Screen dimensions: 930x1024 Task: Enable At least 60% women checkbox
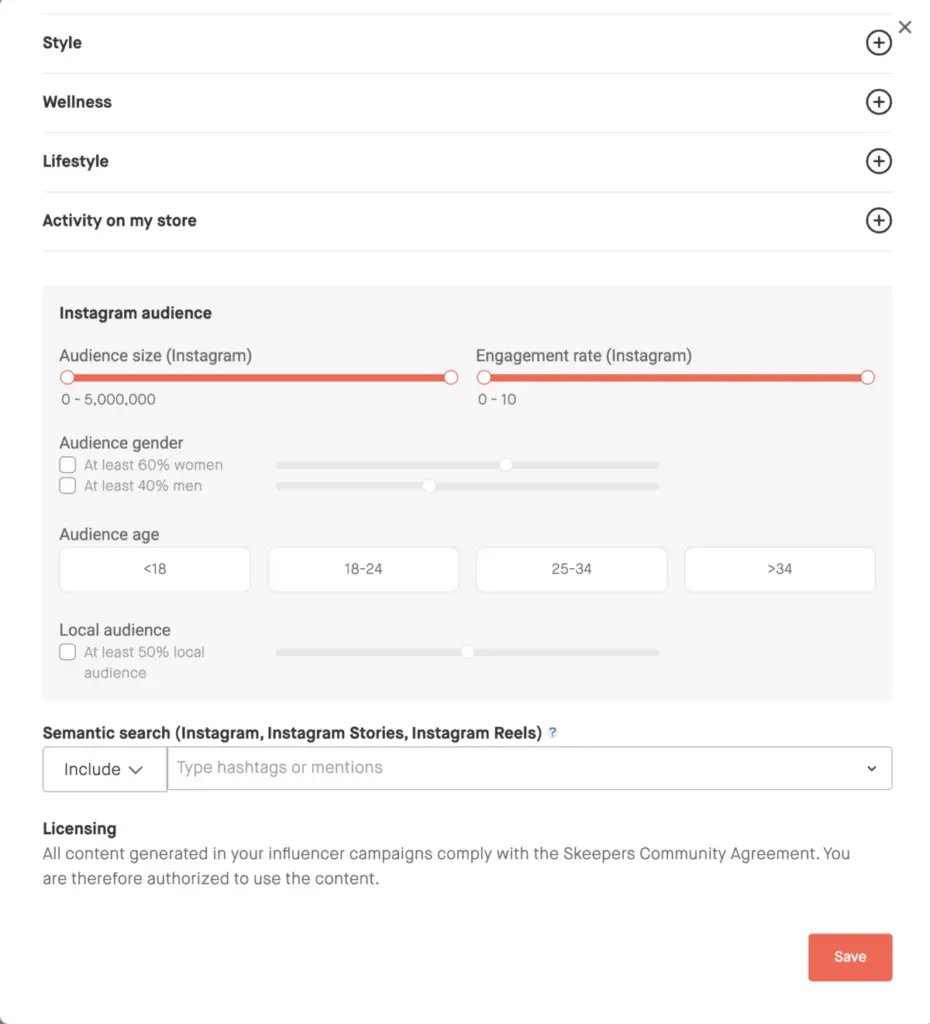point(68,465)
